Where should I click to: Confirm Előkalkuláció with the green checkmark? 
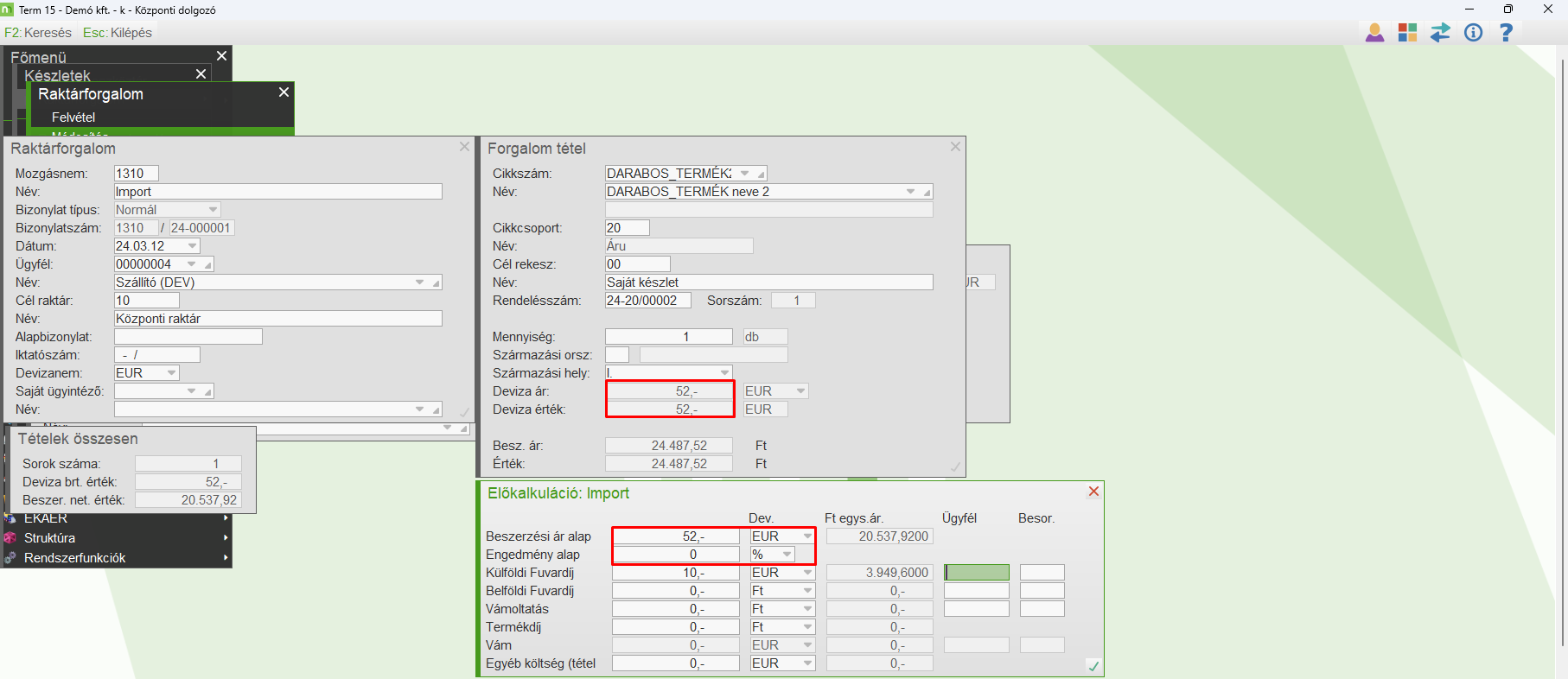(x=1093, y=666)
